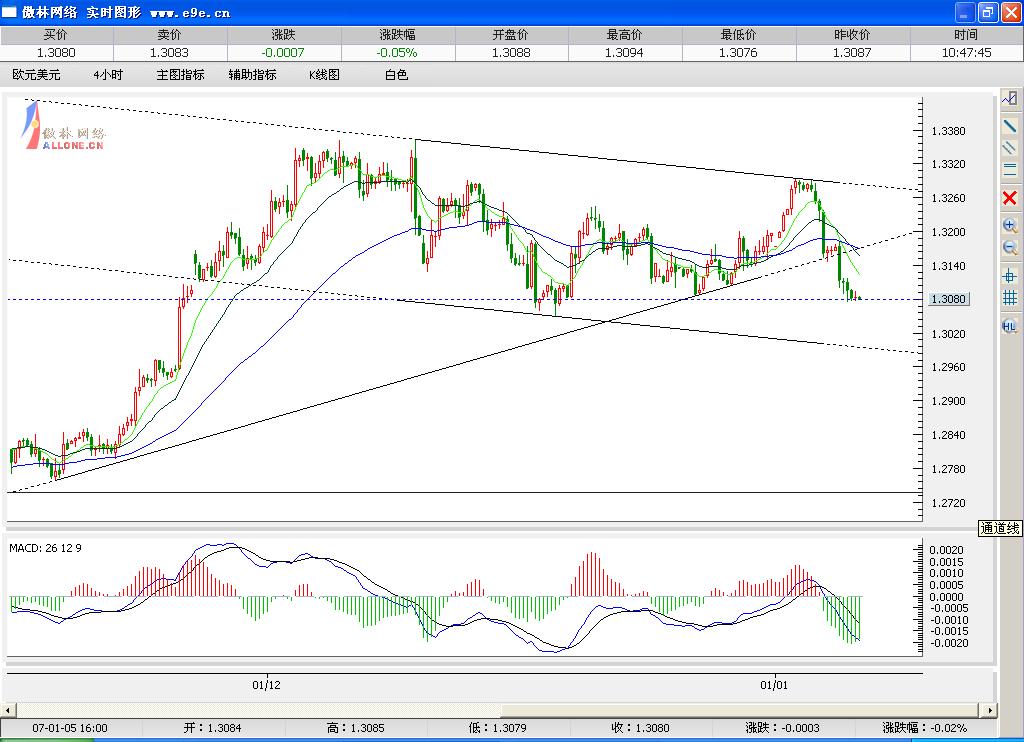
Task: Click the 开：1.3084 status bar entry
Action: [x=212, y=728]
